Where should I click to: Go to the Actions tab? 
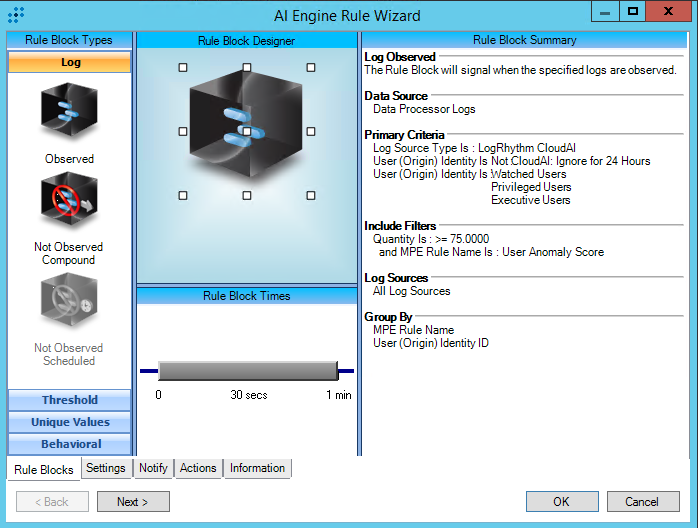coord(198,468)
